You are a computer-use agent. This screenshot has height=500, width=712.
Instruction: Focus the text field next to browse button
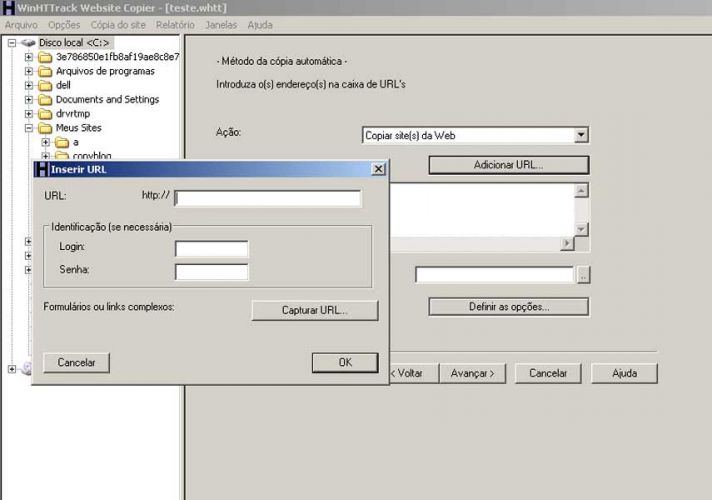[x=495, y=275]
